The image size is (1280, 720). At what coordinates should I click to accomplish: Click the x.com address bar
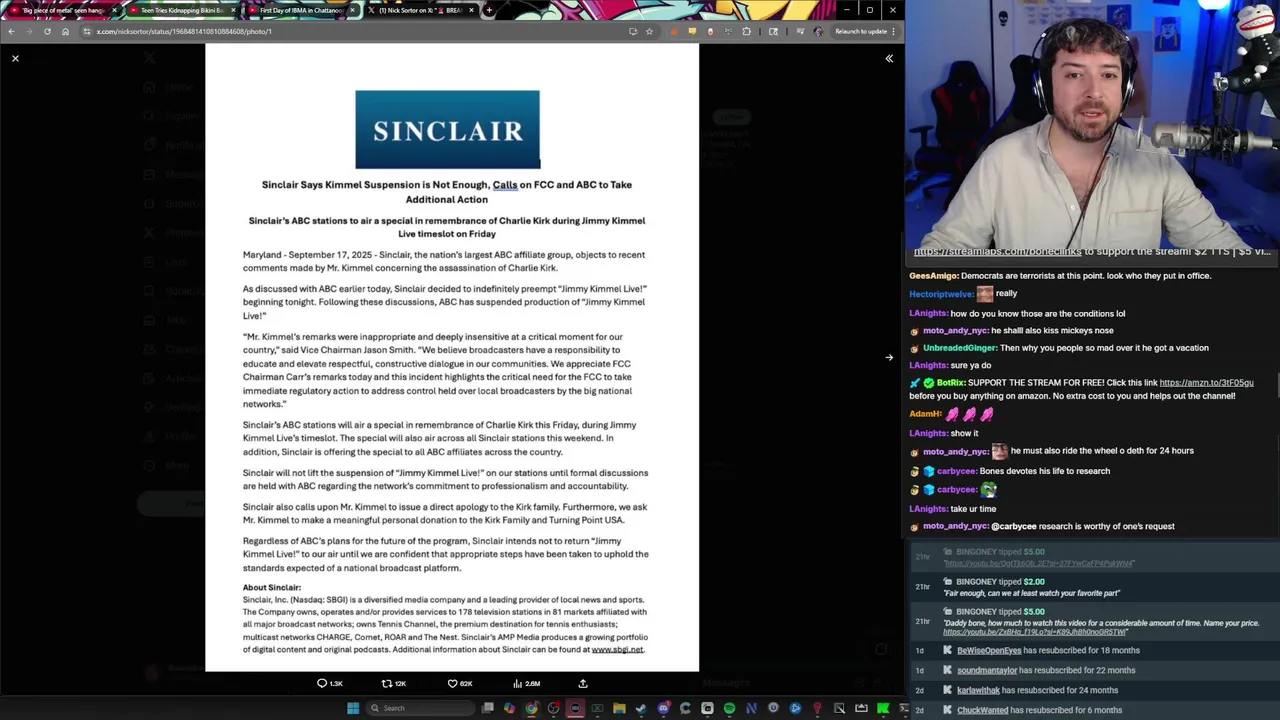(350, 31)
